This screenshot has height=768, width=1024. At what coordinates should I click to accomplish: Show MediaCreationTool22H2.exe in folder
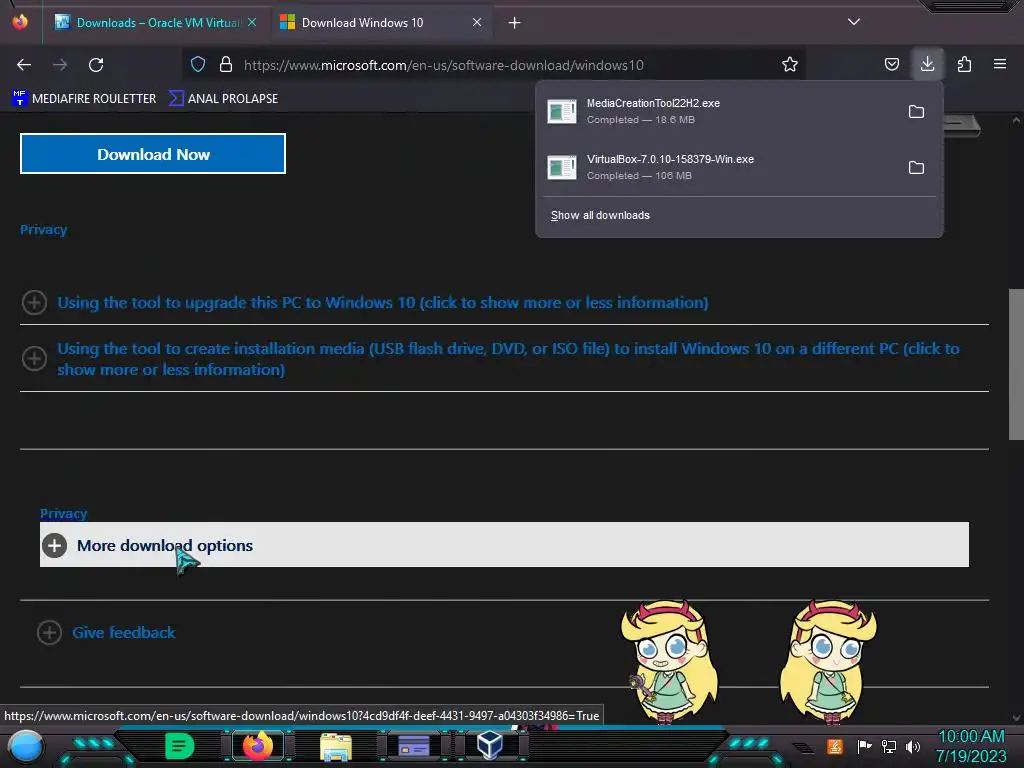[x=916, y=112]
